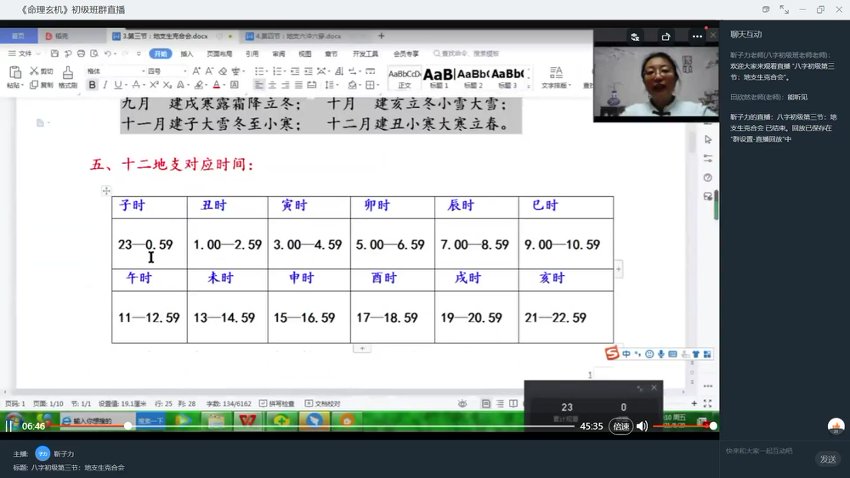The height and width of the screenshot is (478, 850).
Task: Insert a numbered list
Action: (x=279, y=71)
